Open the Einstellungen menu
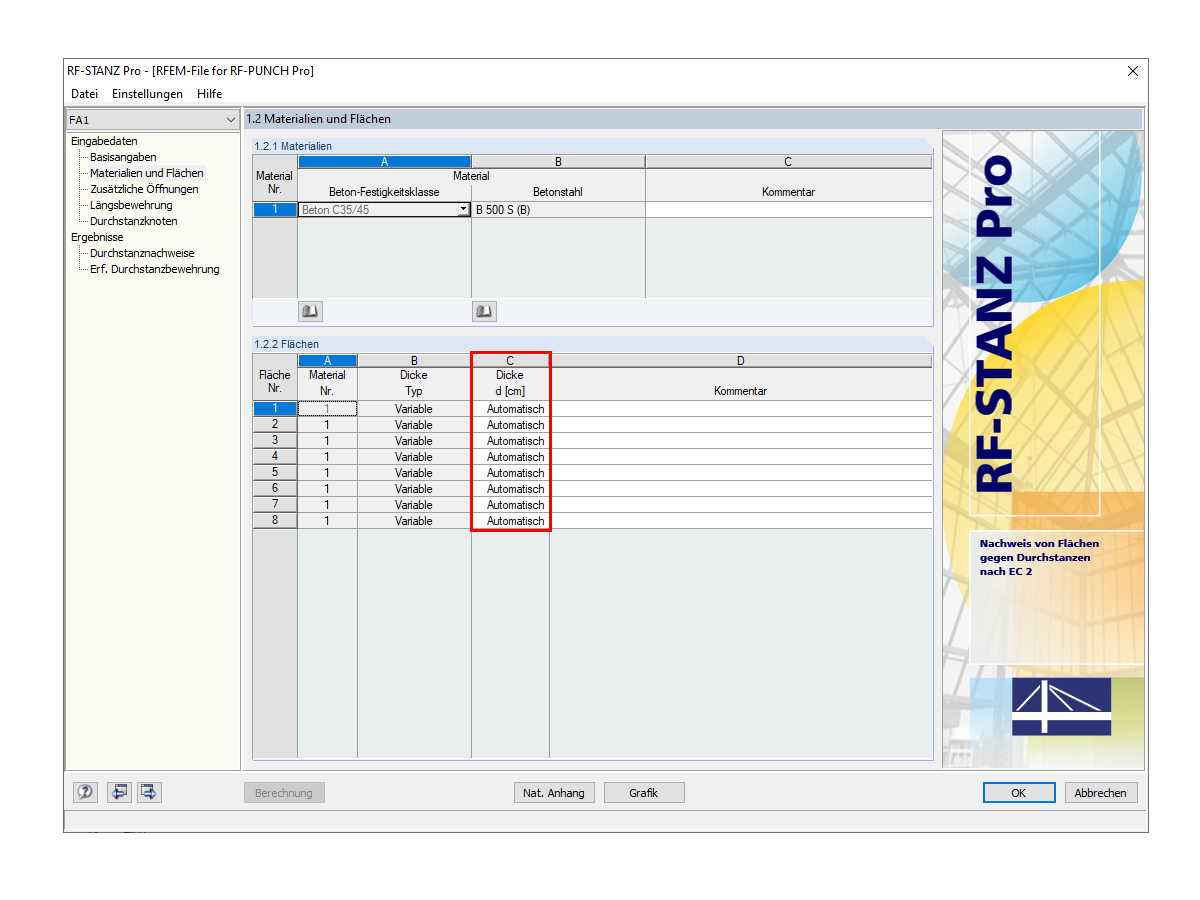The width and height of the screenshot is (1200, 900). pos(147,94)
